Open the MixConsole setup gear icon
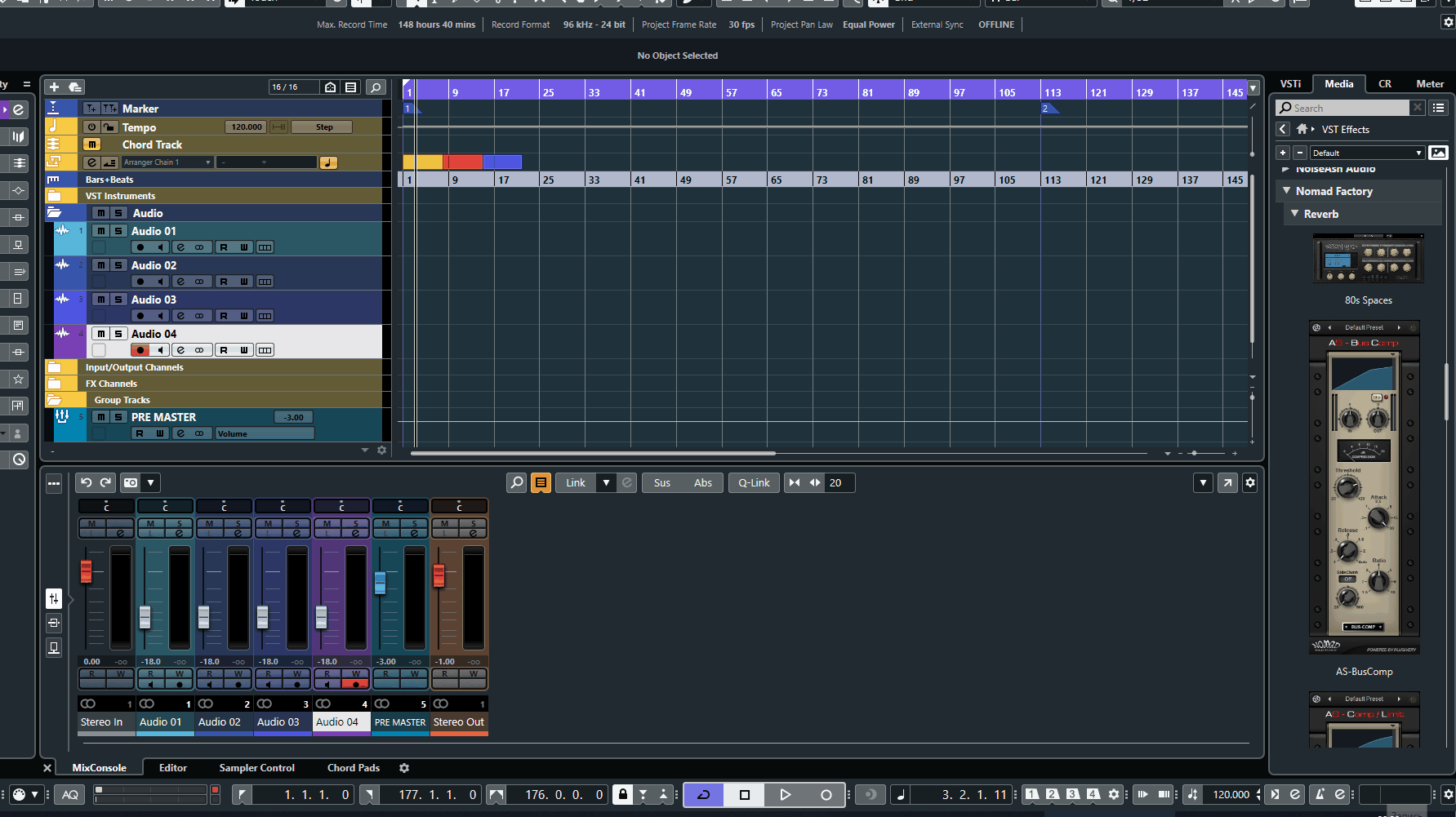Screen dimensions: 1456x817 click(x=1249, y=482)
